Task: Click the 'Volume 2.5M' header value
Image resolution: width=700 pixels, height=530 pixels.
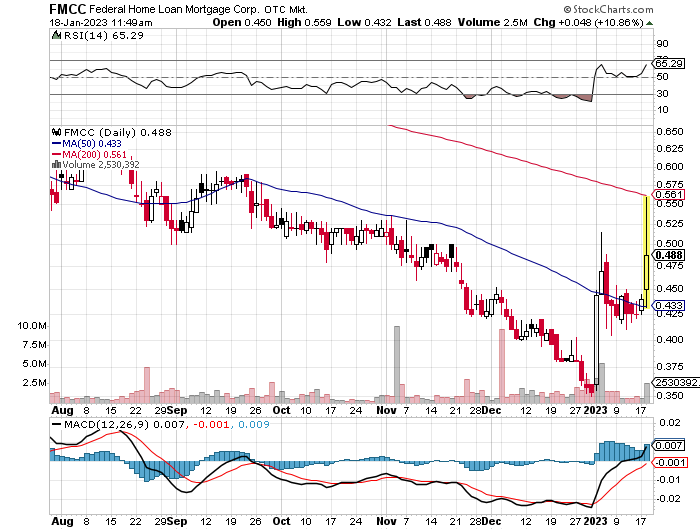Action: pos(492,22)
